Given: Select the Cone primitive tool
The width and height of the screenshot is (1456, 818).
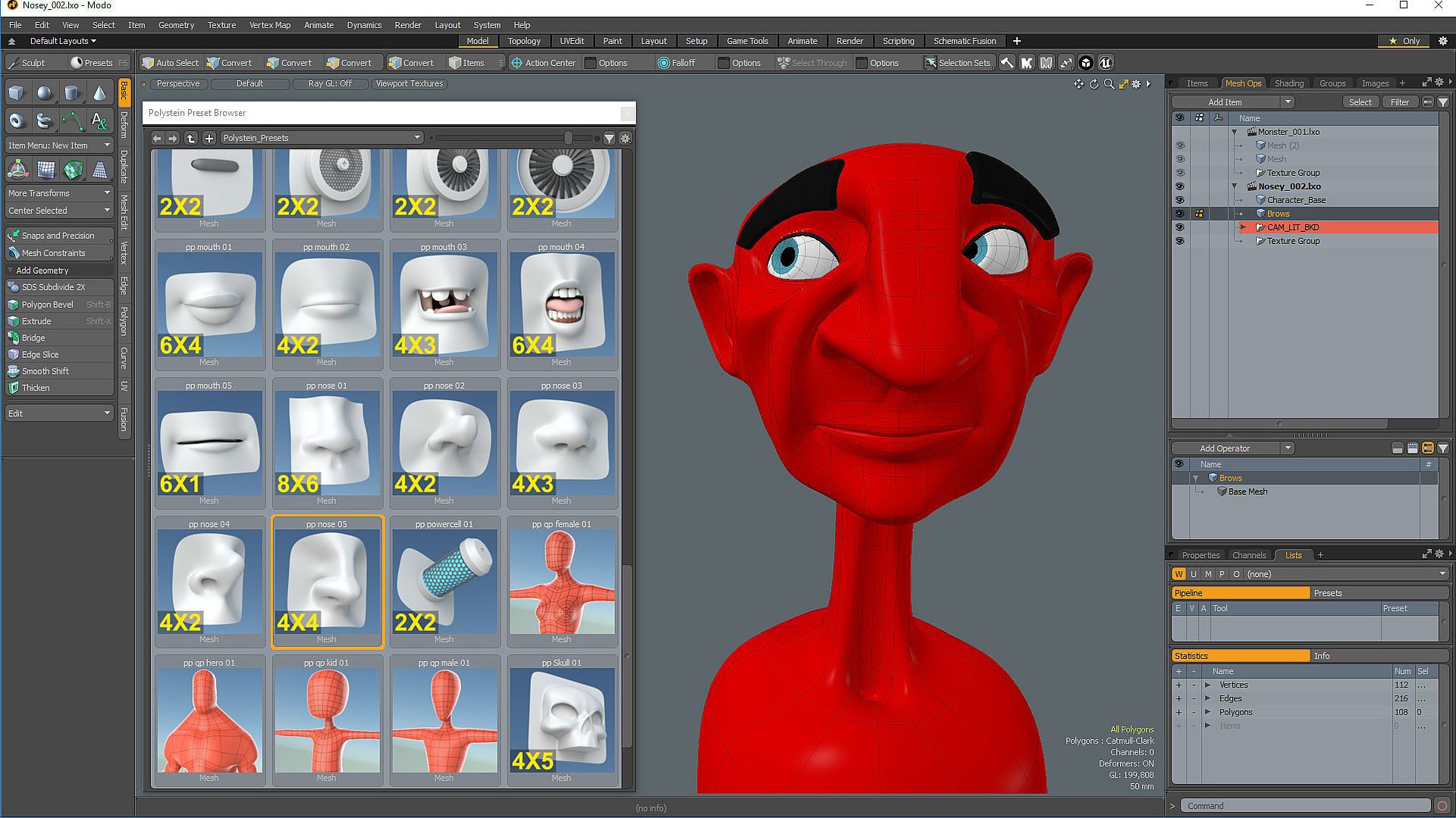Looking at the screenshot, I should pos(99,92).
